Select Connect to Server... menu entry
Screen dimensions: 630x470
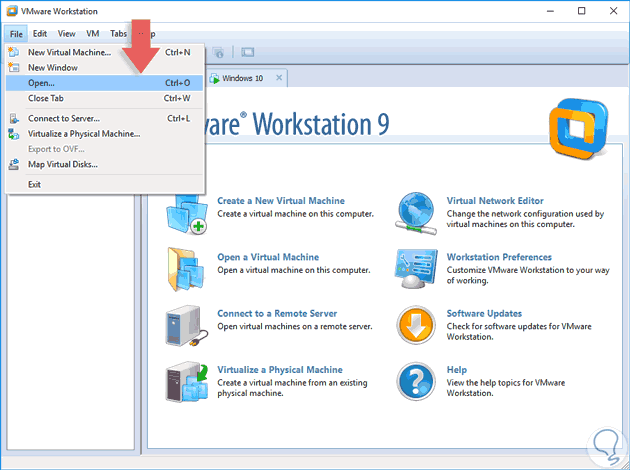pyautogui.click(x=104, y=119)
